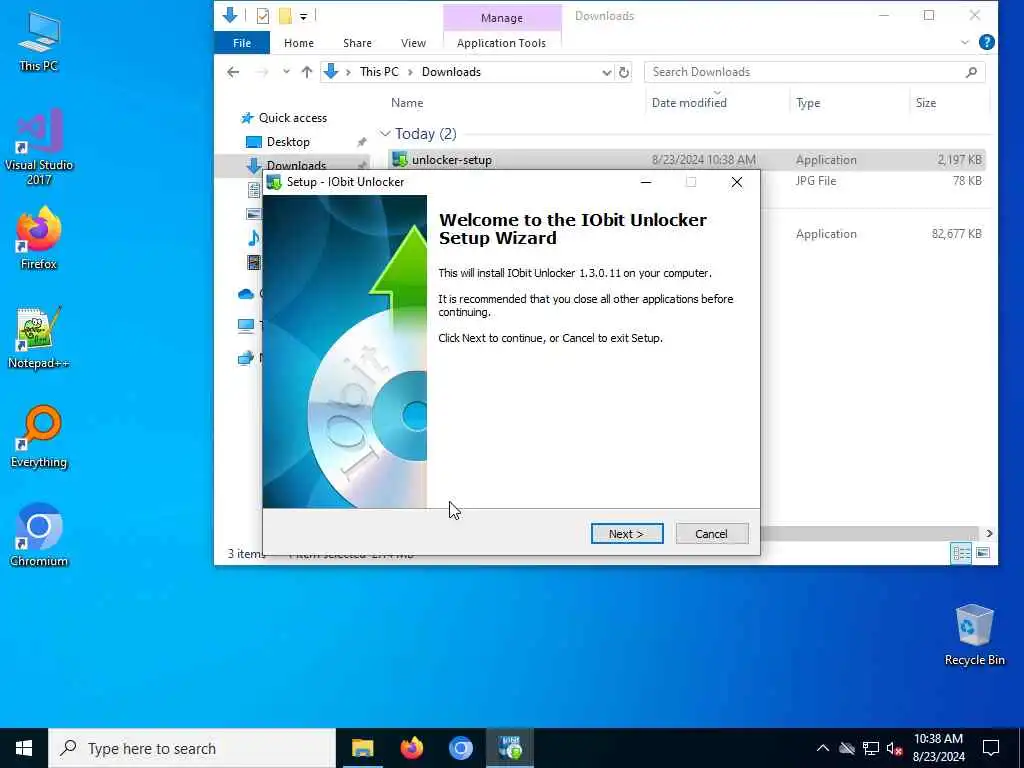This screenshot has width=1024, height=768.
Task: Refresh the Downloads folder
Action: 624,72
